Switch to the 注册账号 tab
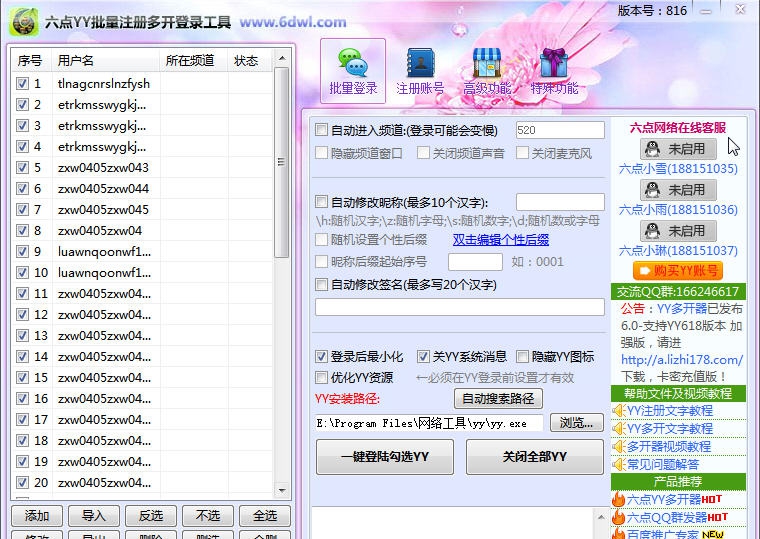This screenshot has width=760, height=539. pos(420,71)
